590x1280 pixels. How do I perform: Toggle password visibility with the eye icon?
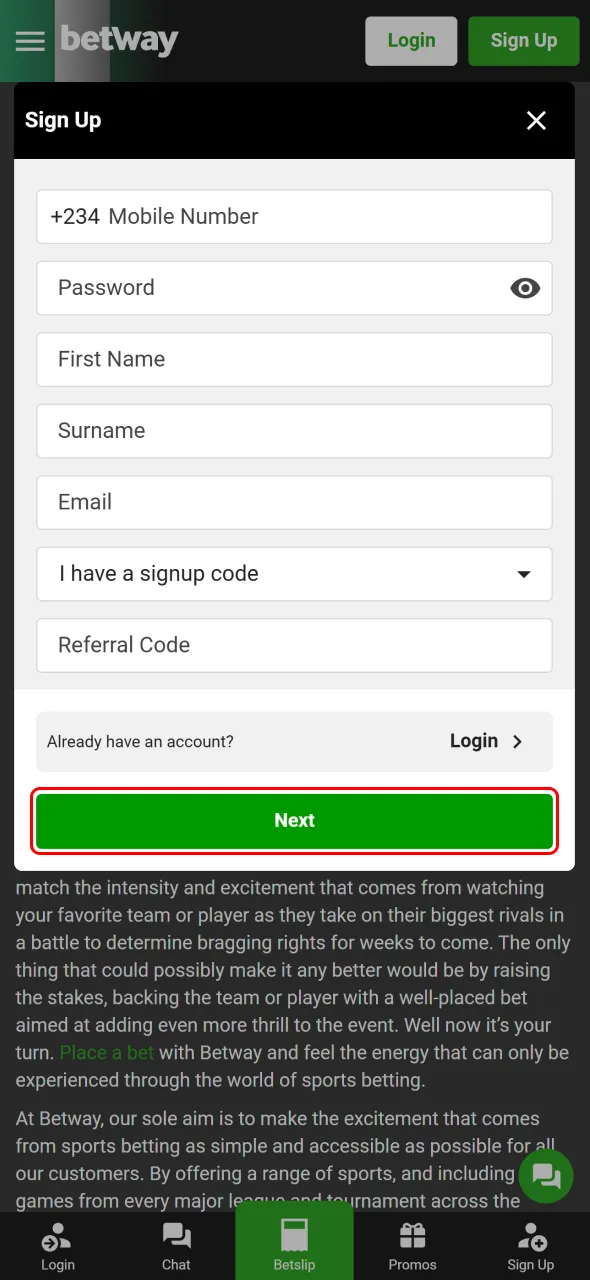pos(525,288)
